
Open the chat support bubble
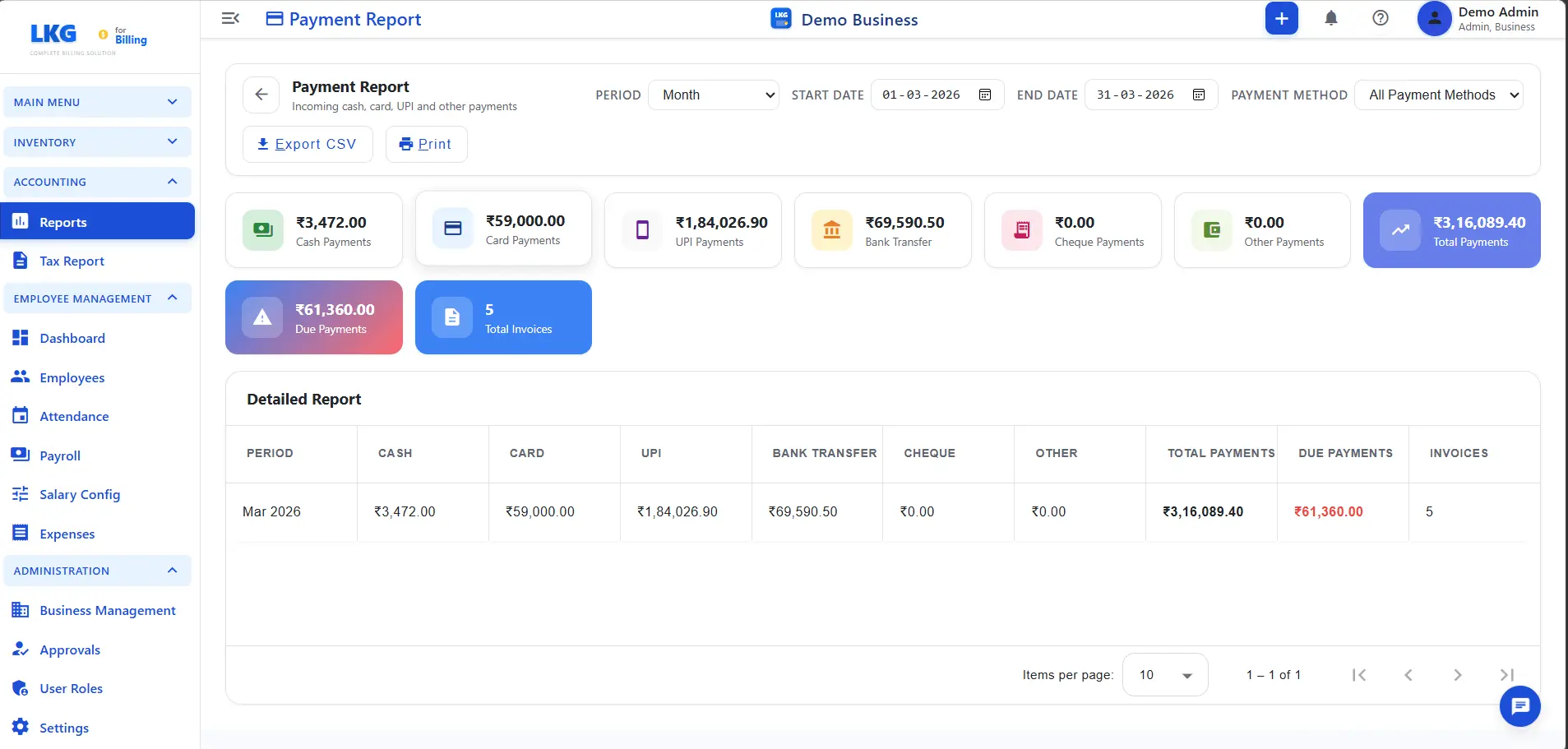coord(1519,705)
